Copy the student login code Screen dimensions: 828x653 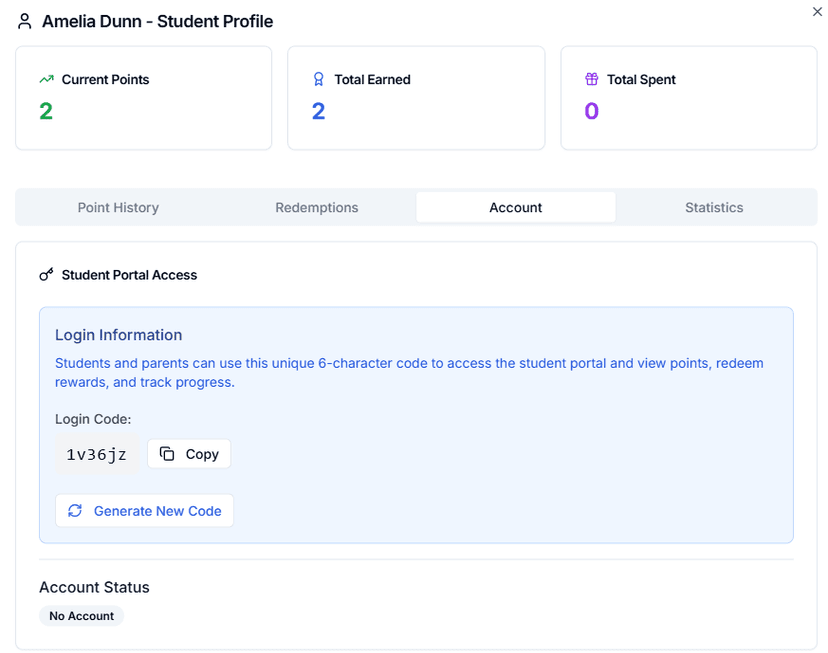[189, 453]
